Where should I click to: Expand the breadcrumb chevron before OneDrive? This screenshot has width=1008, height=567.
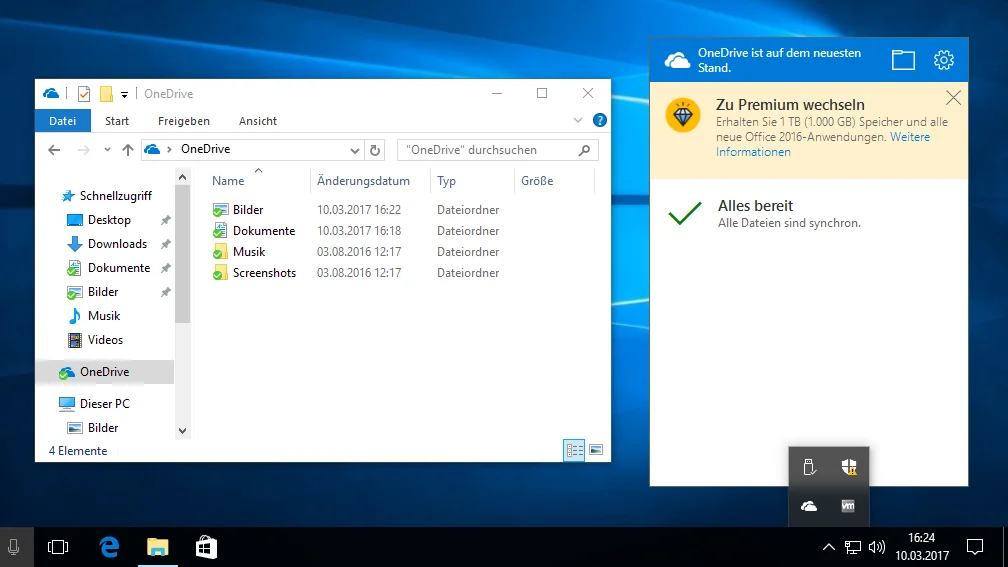(x=169, y=149)
